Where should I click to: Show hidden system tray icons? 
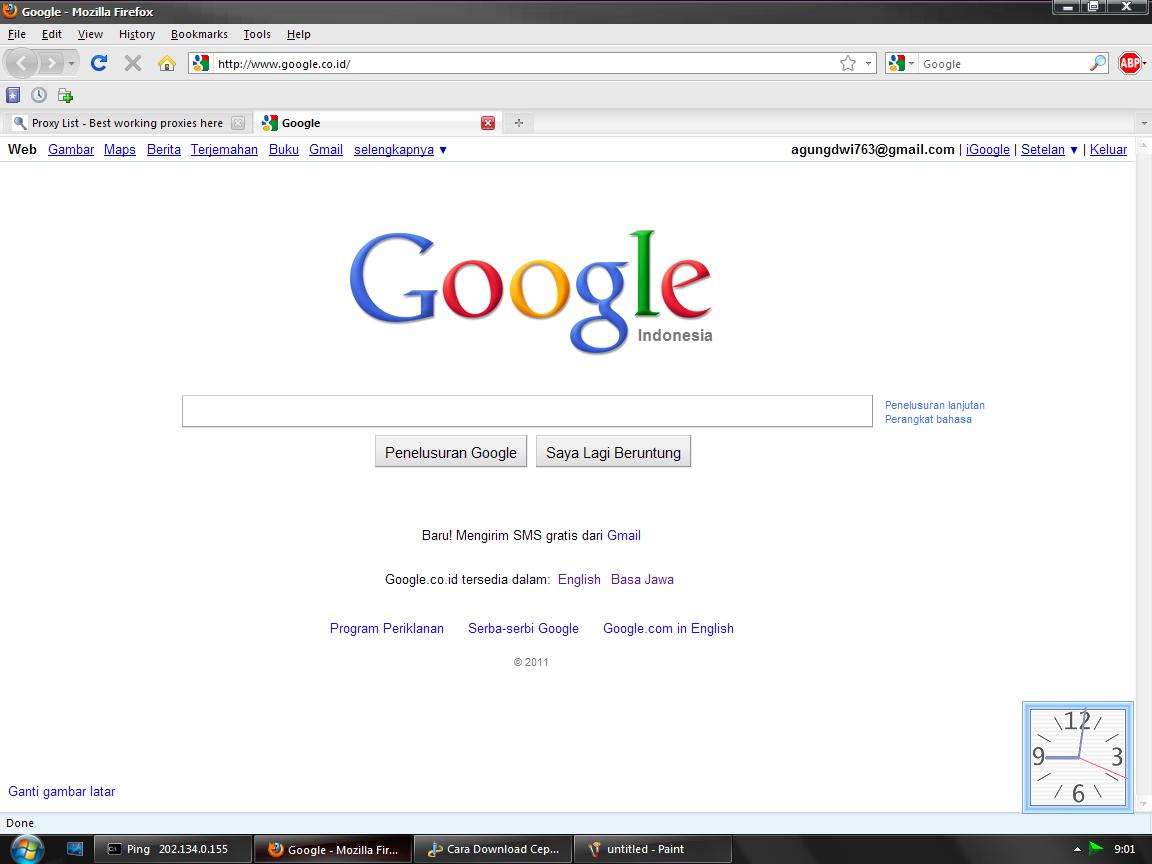pyautogui.click(x=1077, y=849)
